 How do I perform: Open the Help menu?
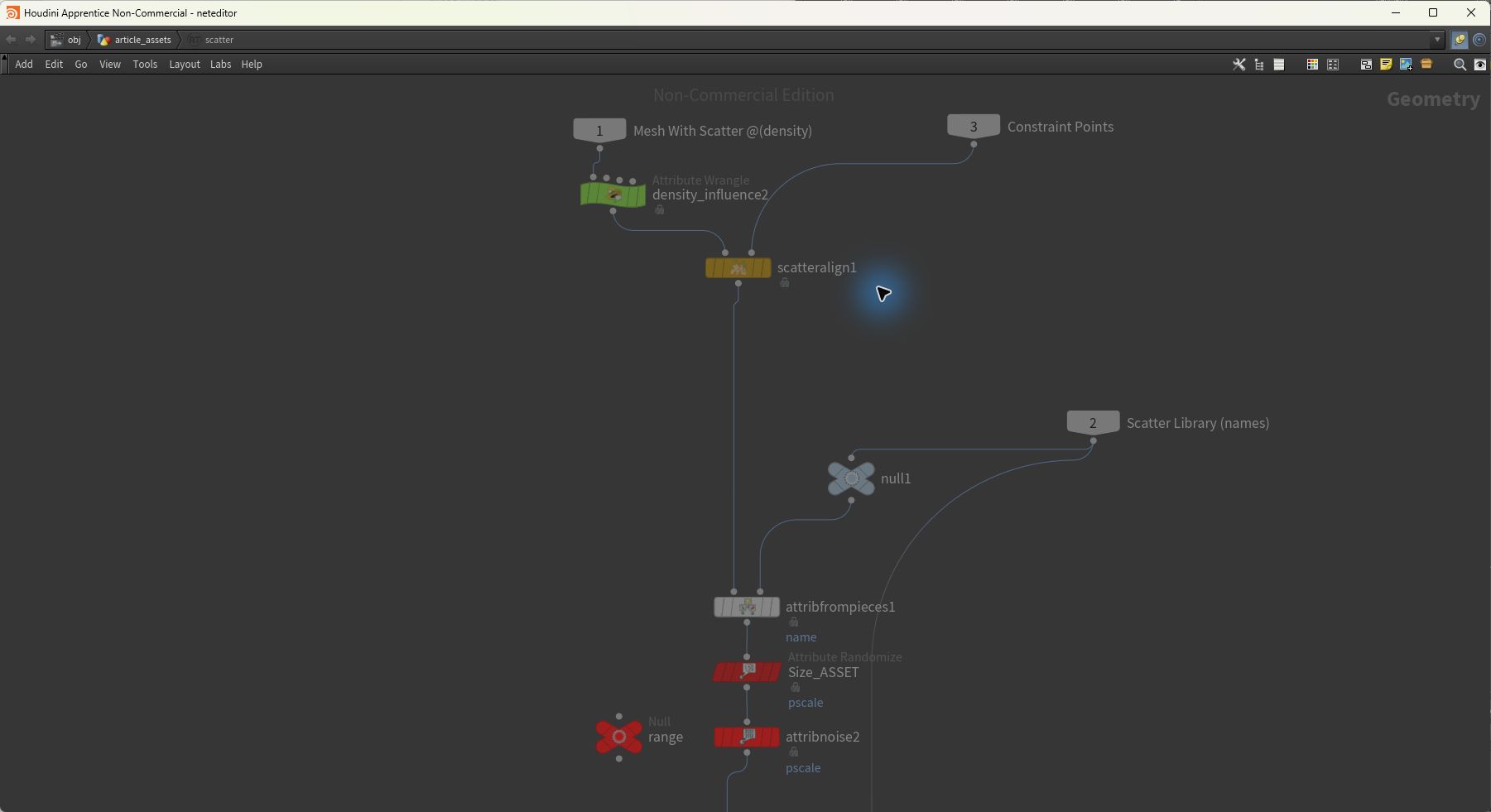pos(252,65)
